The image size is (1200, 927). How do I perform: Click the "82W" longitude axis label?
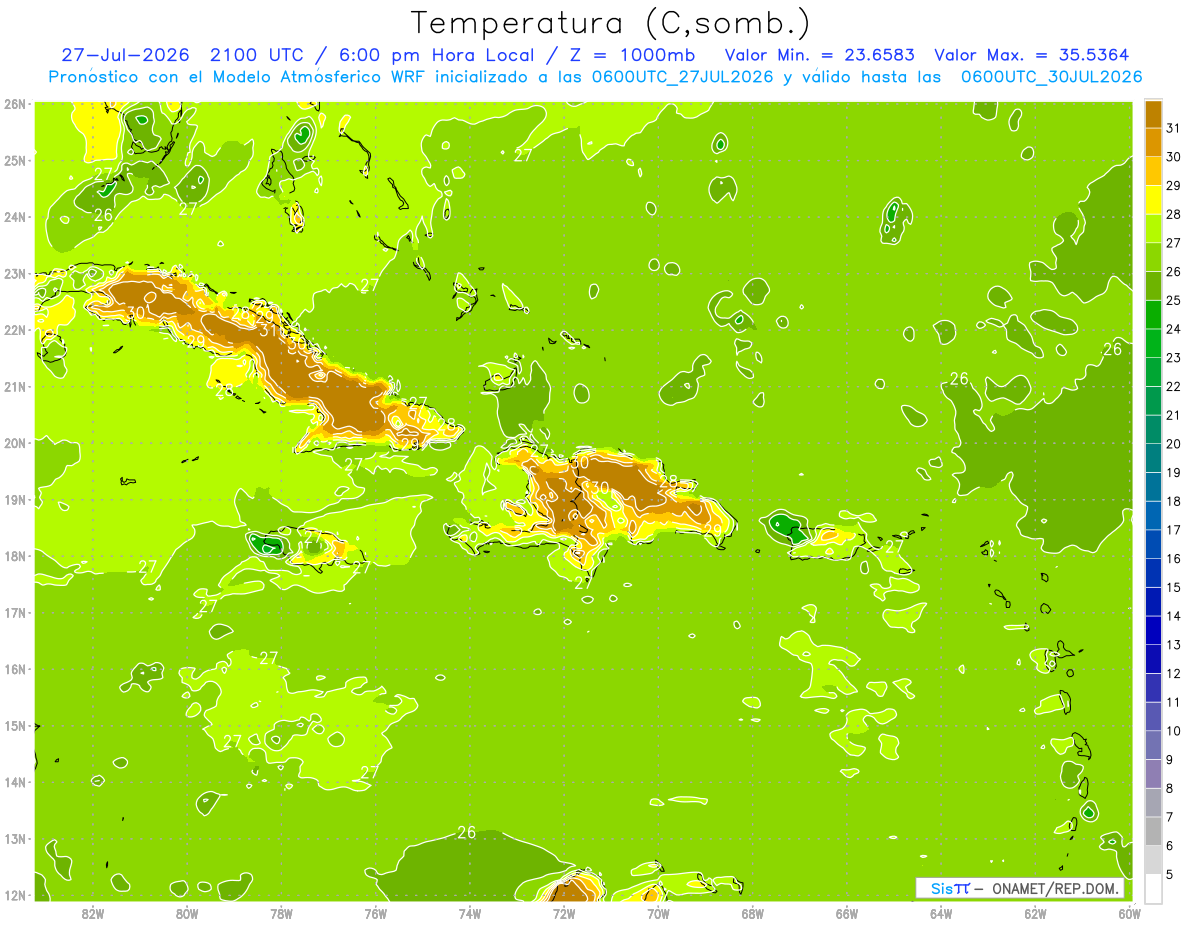[93, 912]
